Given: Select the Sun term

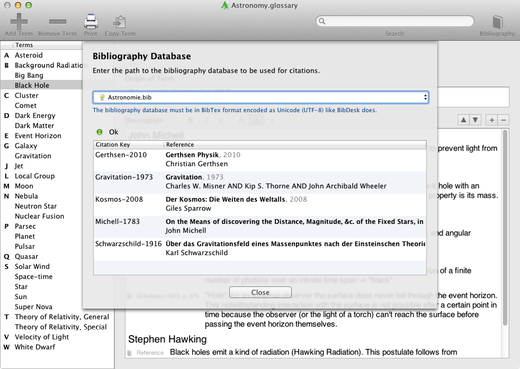Looking at the screenshot, I should click(x=21, y=297).
